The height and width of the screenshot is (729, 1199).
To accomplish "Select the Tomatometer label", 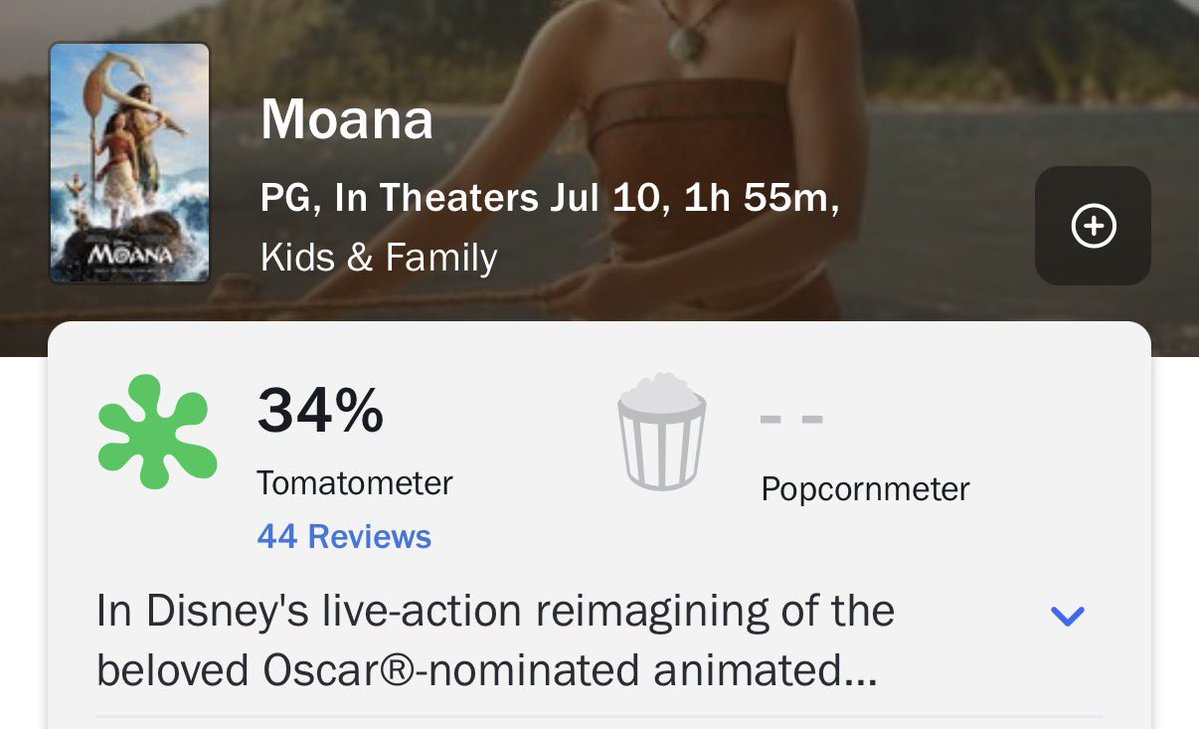I will point(355,483).
